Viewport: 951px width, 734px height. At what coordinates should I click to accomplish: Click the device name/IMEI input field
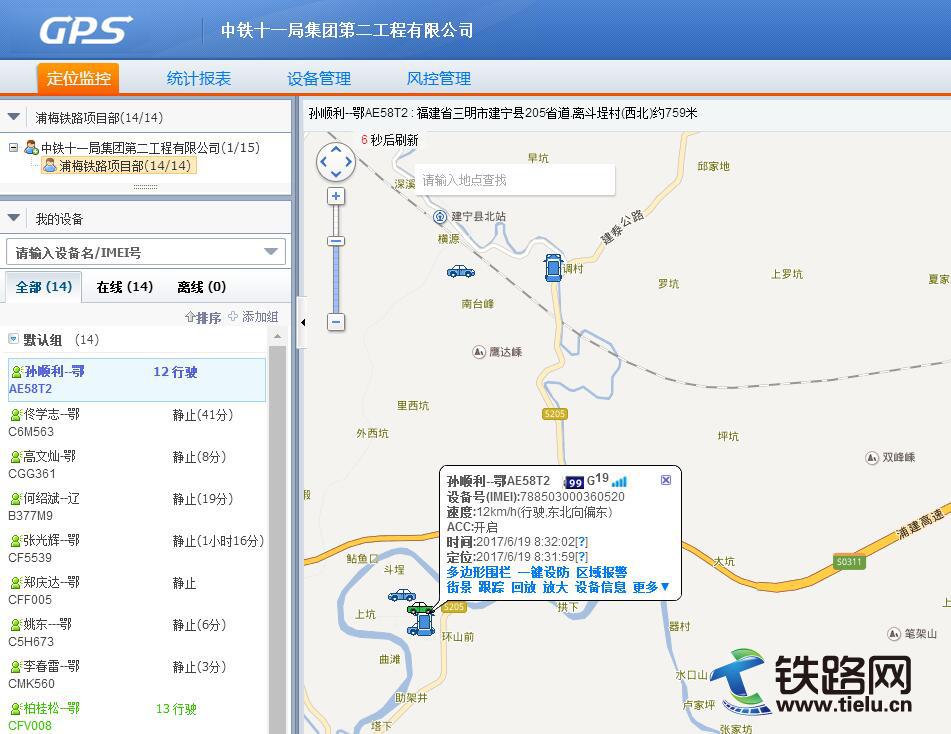pyautogui.click(x=146, y=252)
